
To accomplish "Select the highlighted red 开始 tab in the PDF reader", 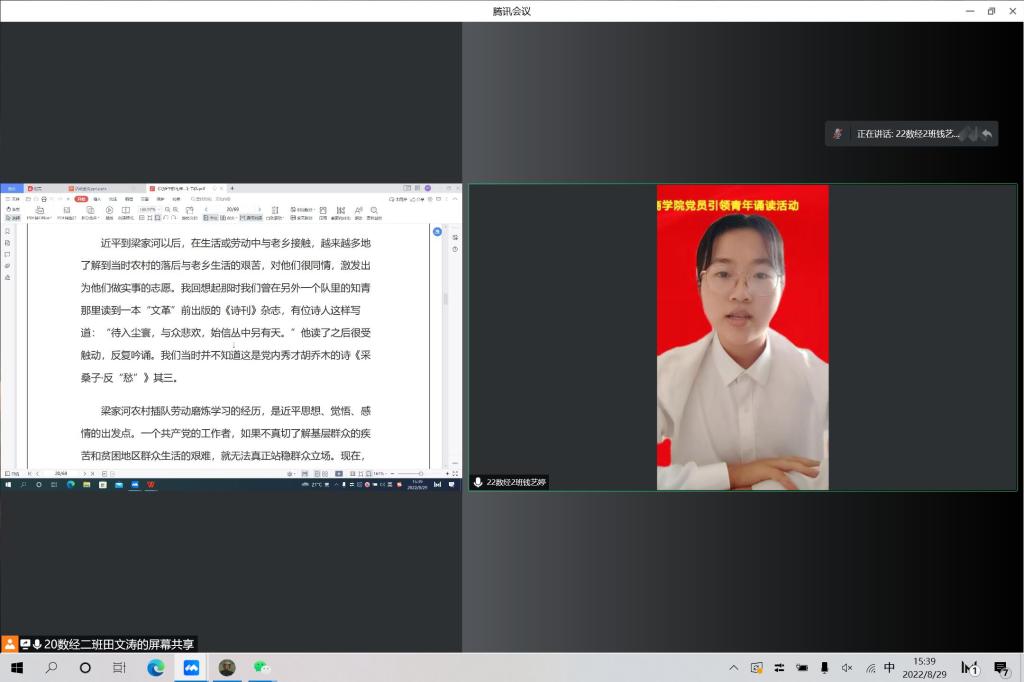I will pos(81,199).
